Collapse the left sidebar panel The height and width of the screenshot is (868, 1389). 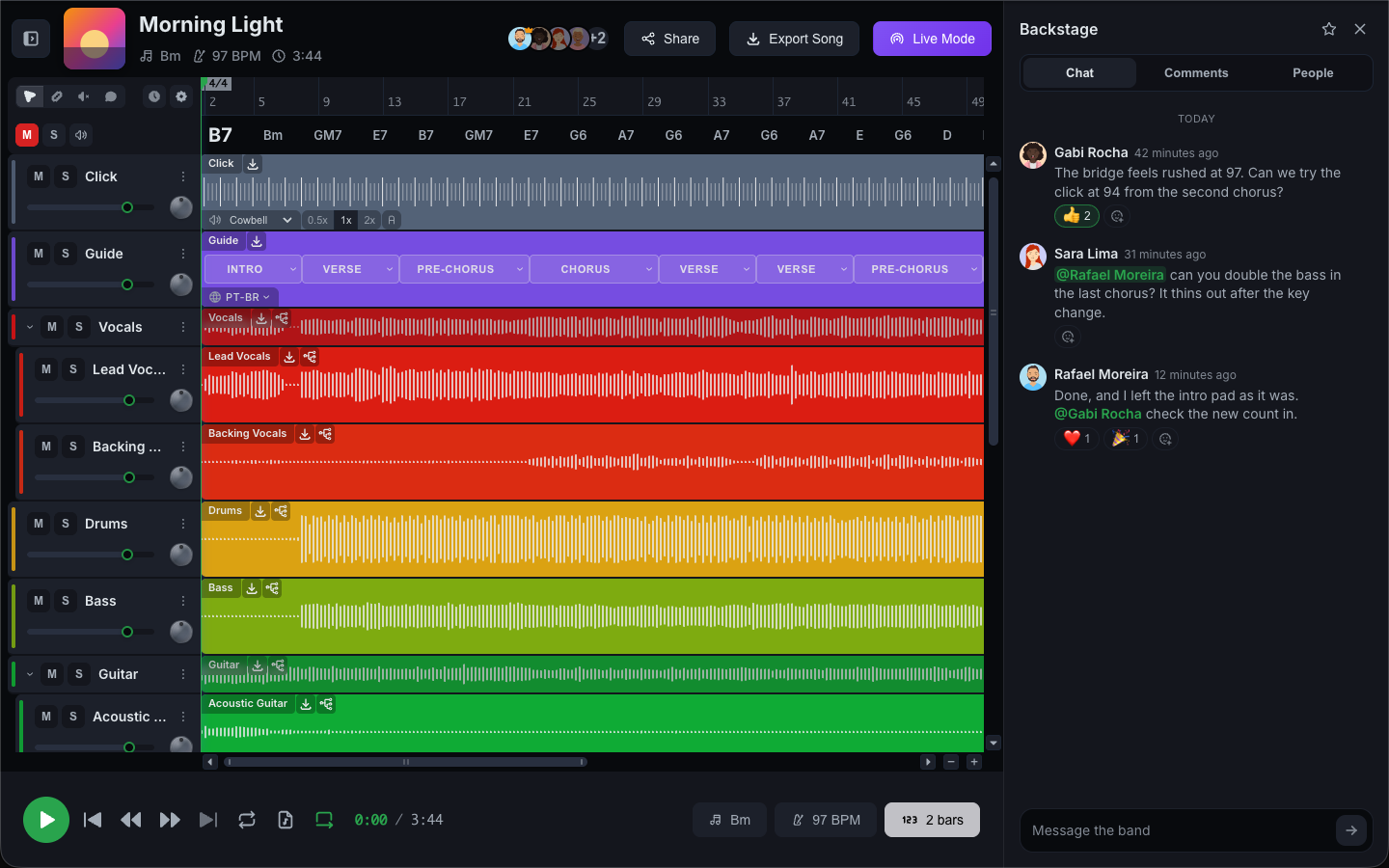(x=31, y=39)
